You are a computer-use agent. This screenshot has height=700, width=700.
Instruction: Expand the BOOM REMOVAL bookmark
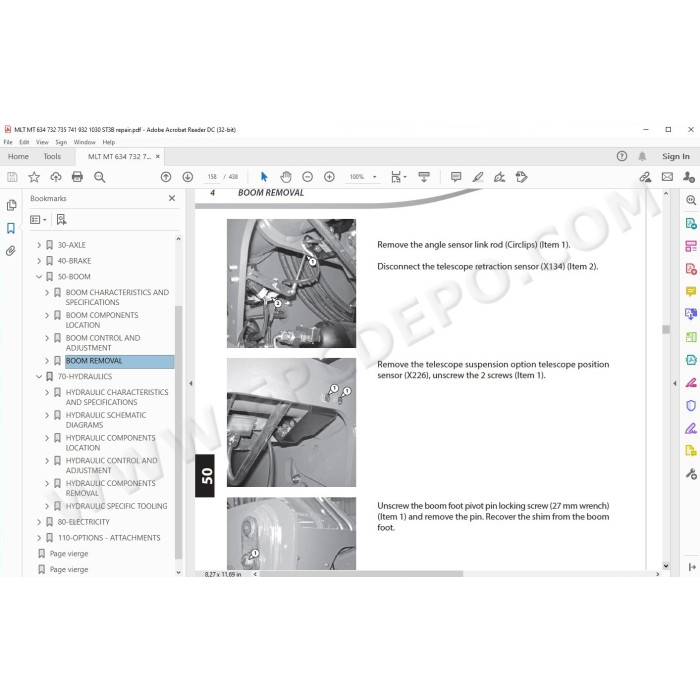(47, 361)
